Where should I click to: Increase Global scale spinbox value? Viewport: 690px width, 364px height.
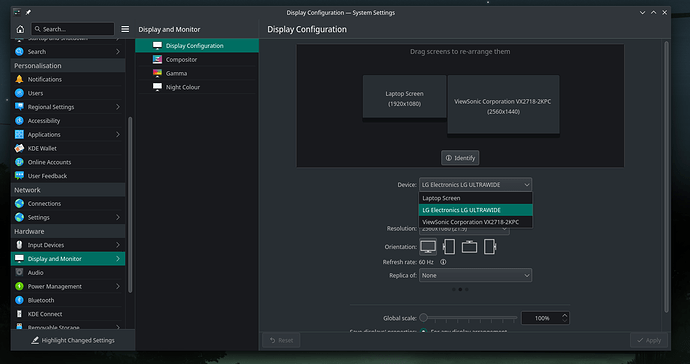pos(565,315)
